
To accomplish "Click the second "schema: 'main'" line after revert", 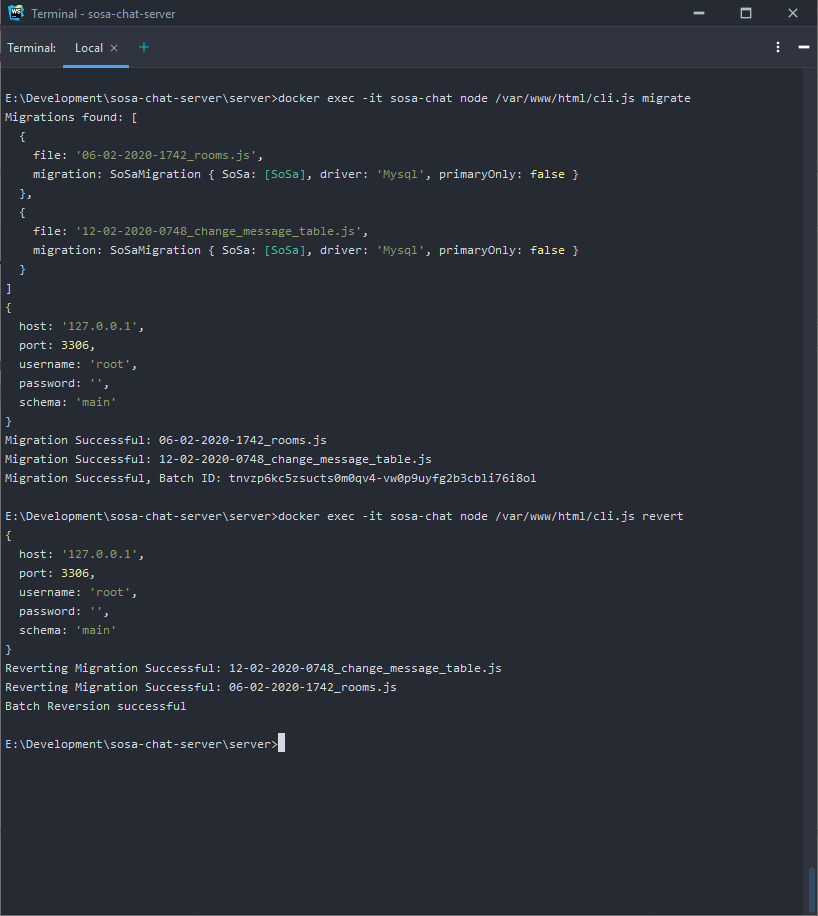I will [x=67, y=630].
